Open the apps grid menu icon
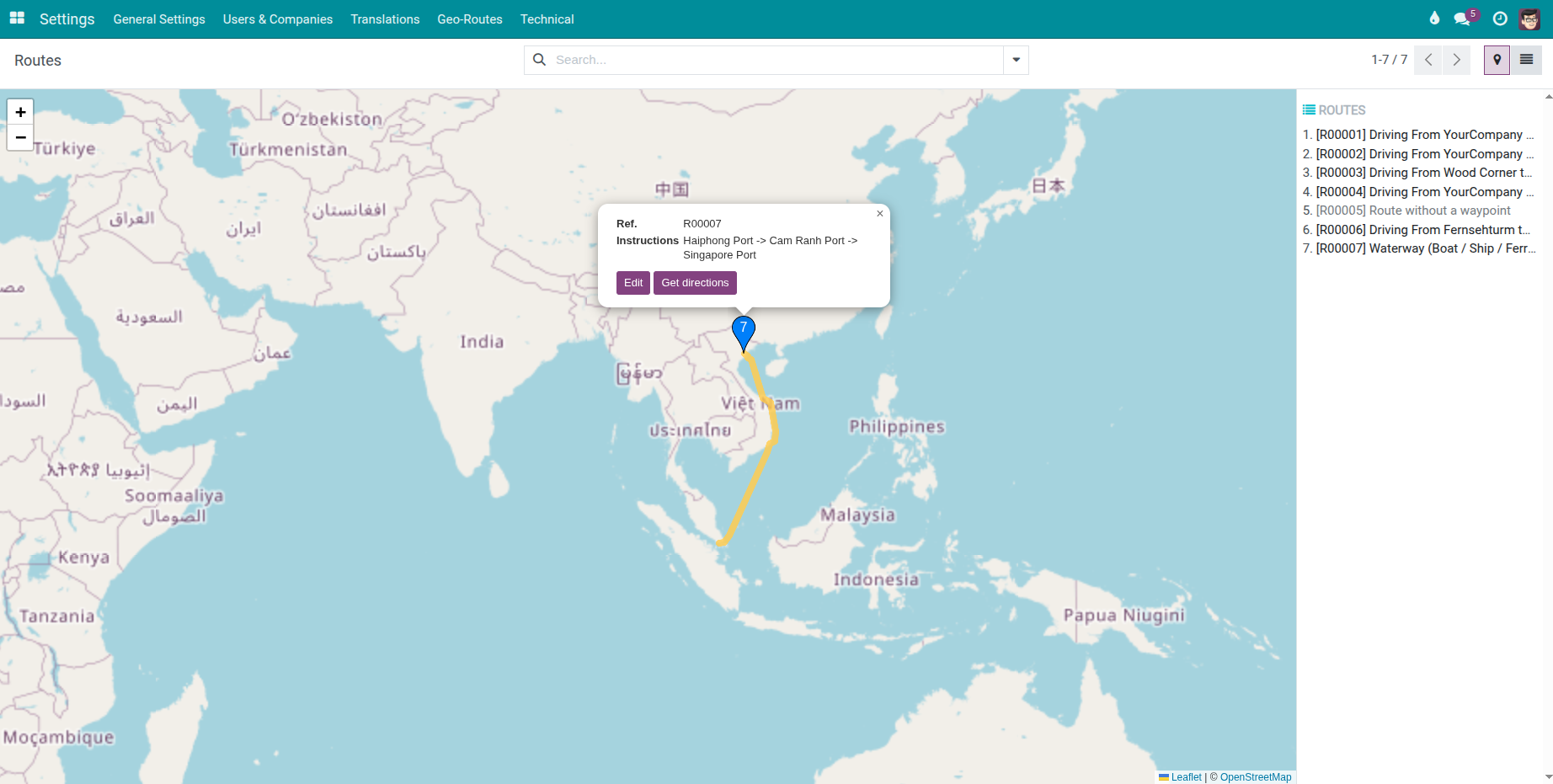The height and width of the screenshot is (784, 1553). [x=16, y=19]
